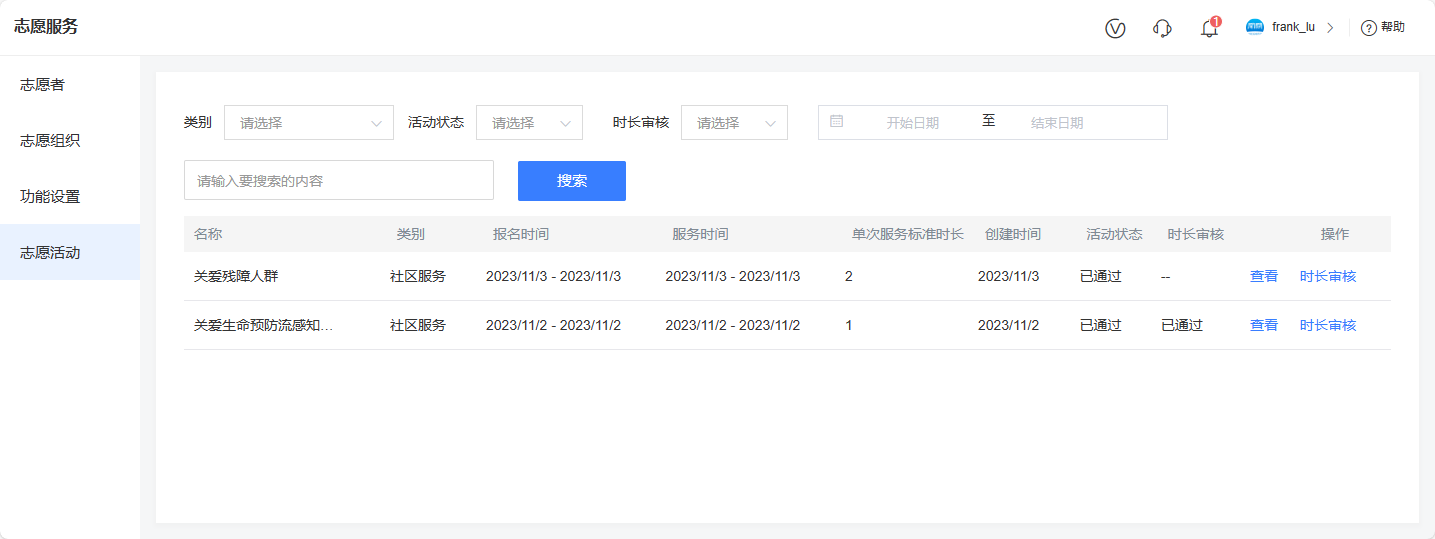This screenshot has height=539, width=1435.
Task: Click 创建时间 2023/11/2 cell
Action: click(x=1009, y=325)
